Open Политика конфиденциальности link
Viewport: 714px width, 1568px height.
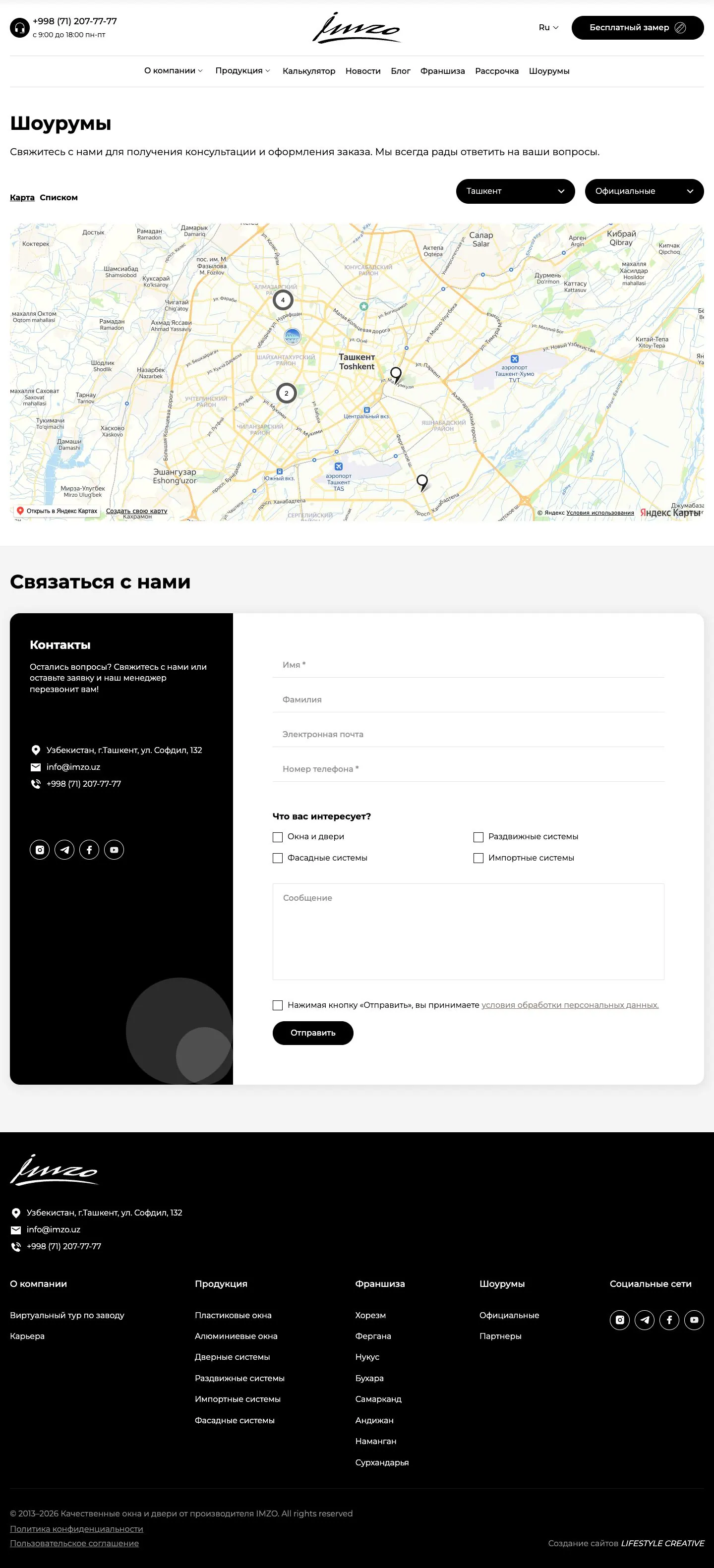(x=77, y=1528)
